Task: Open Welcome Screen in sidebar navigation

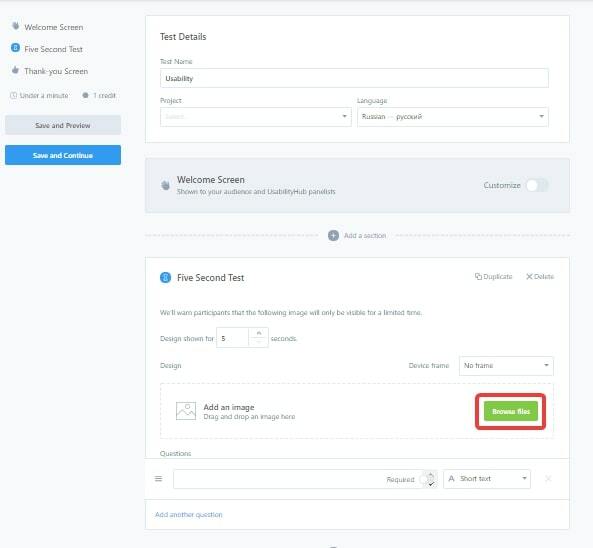Action: click(x=54, y=27)
